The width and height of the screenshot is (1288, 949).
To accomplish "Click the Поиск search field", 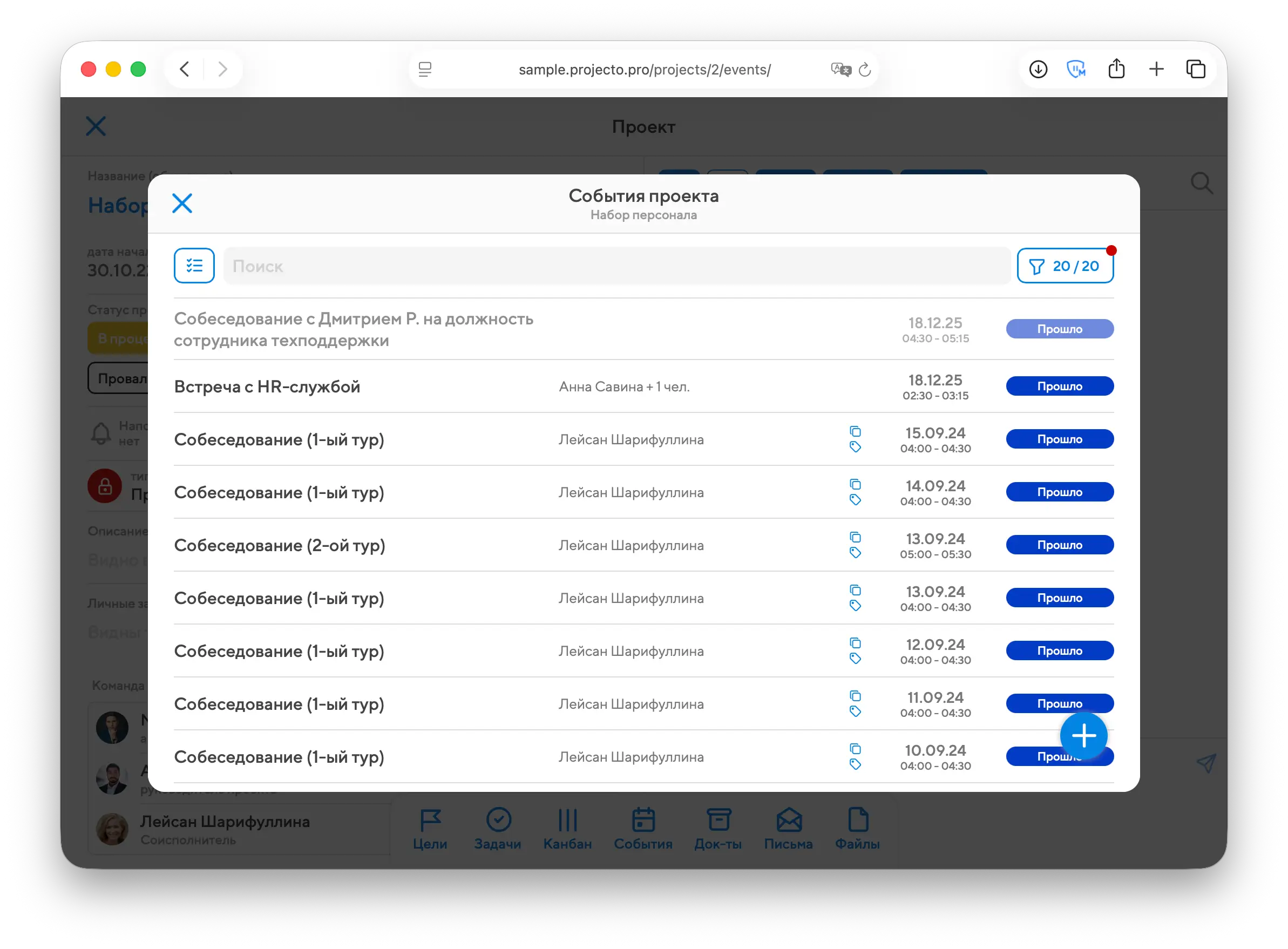I will pos(616,266).
